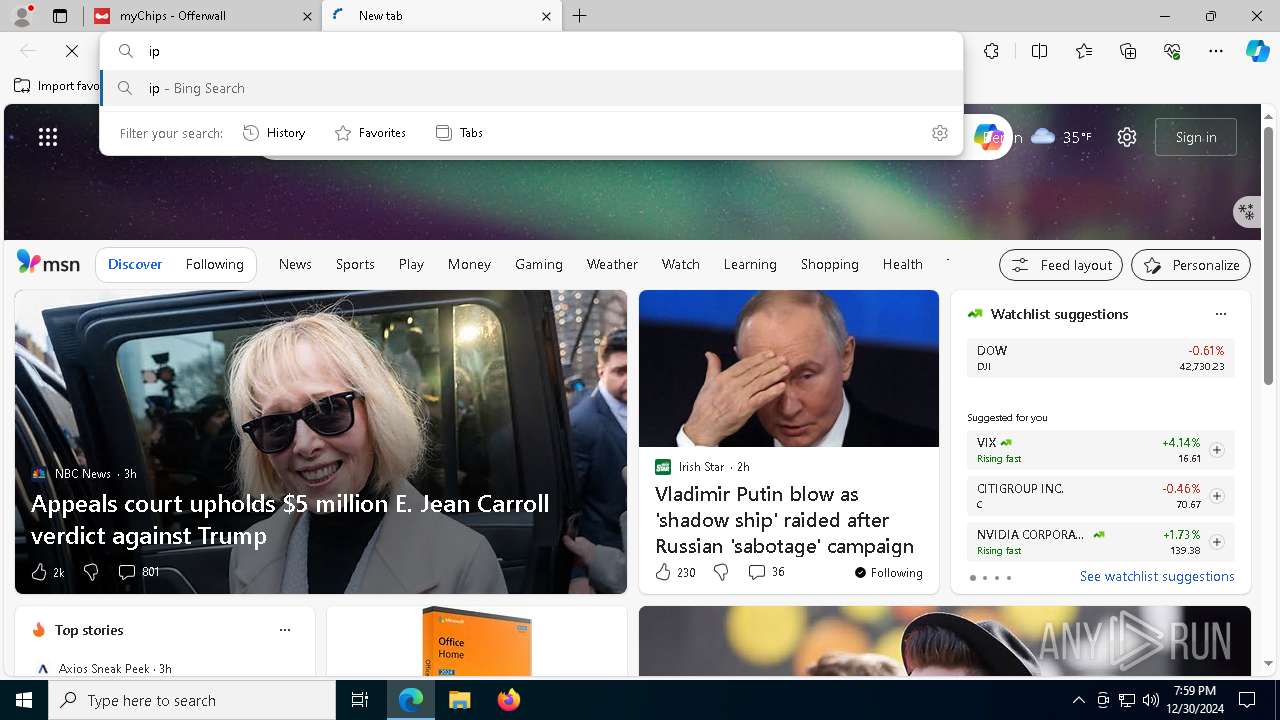The height and width of the screenshot is (720, 1280).
Task: Add Citigroup Inc. to watchlist
Action: [x=1216, y=496]
